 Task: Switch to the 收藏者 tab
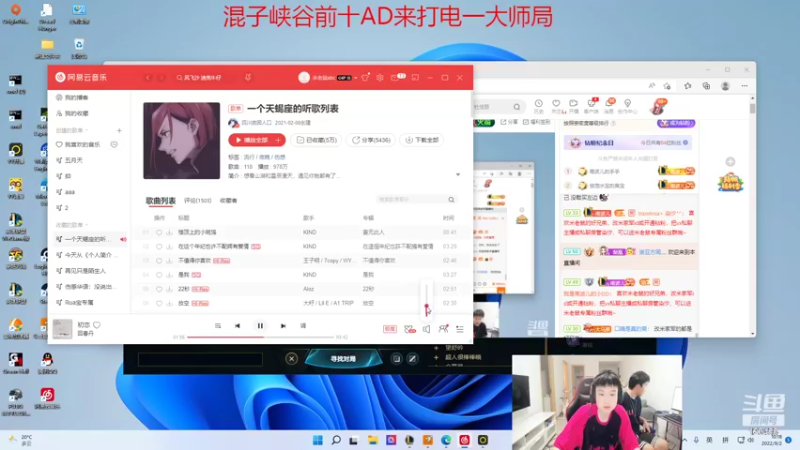(228, 201)
